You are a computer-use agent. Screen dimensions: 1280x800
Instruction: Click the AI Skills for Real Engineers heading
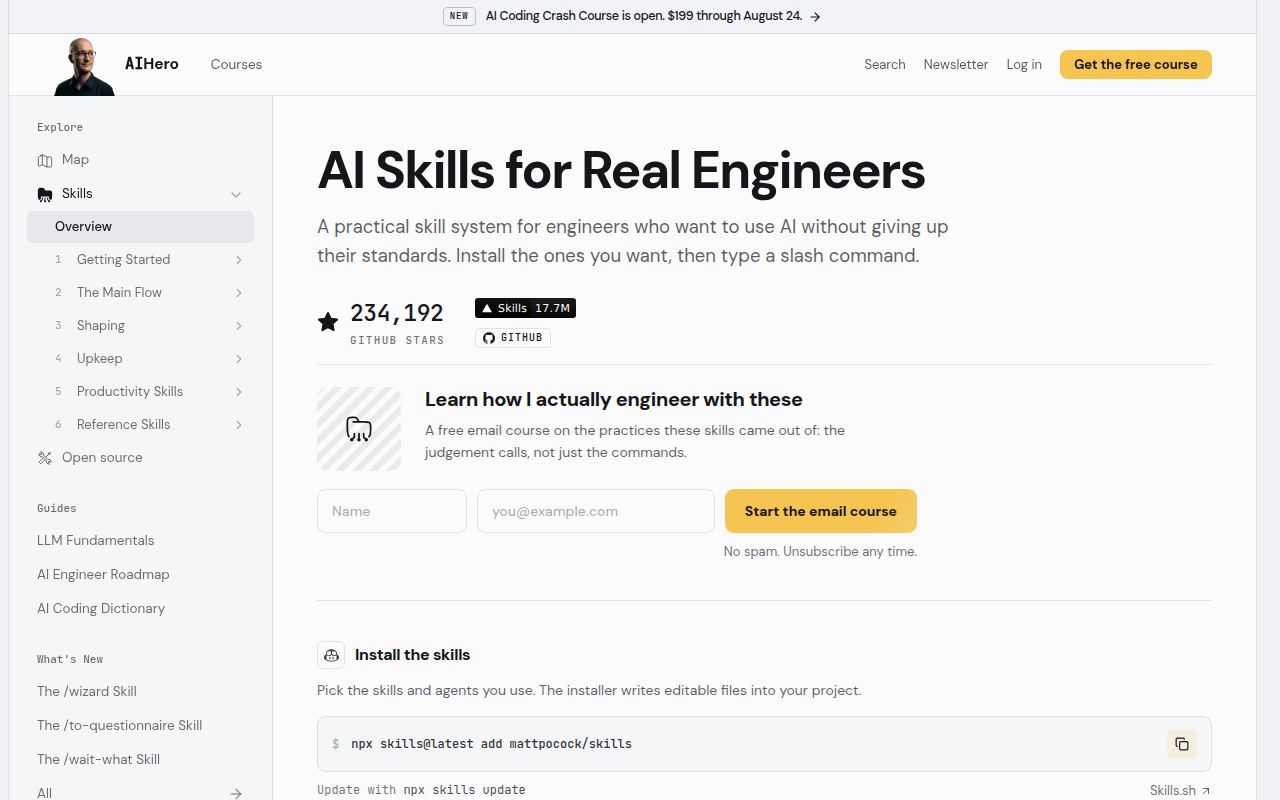(x=621, y=171)
